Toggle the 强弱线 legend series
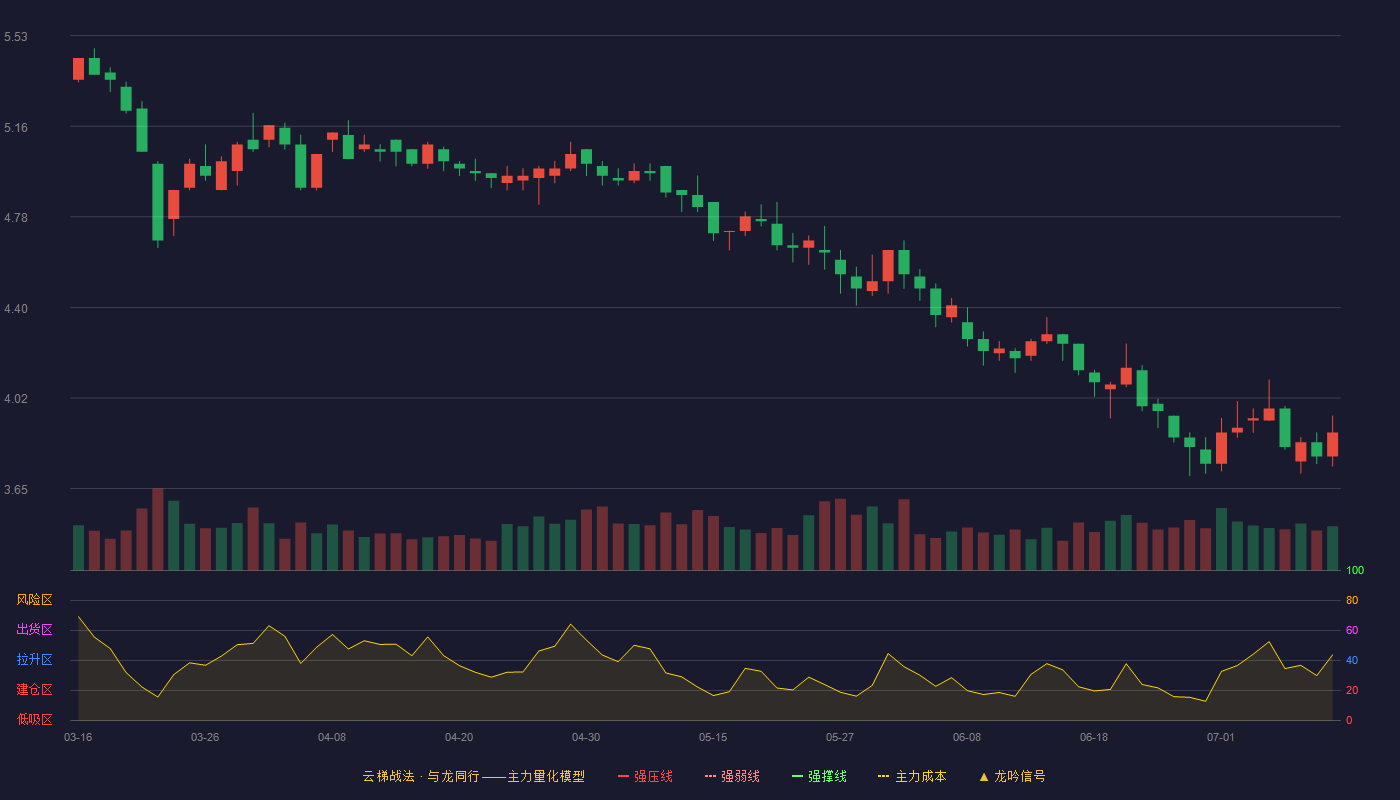The height and width of the screenshot is (800, 1400). pos(732,776)
